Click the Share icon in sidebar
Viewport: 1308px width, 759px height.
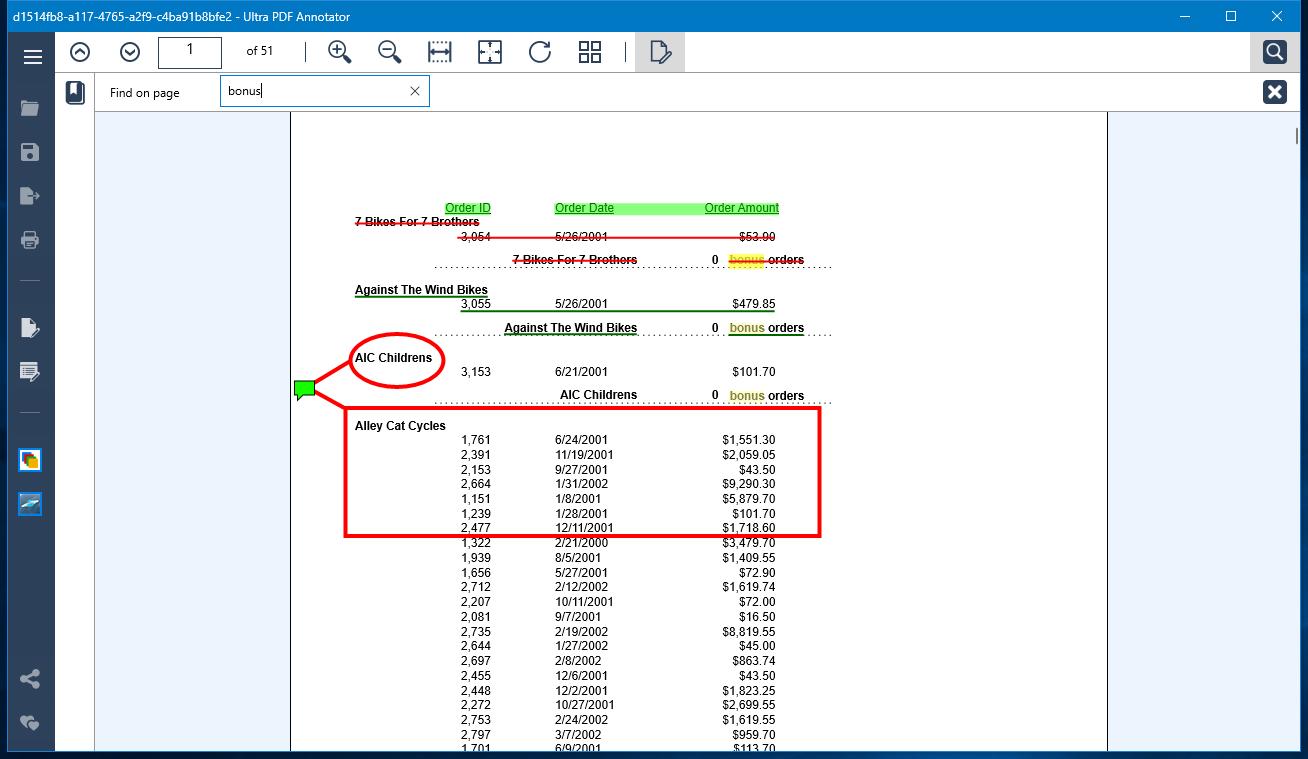point(30,680)
